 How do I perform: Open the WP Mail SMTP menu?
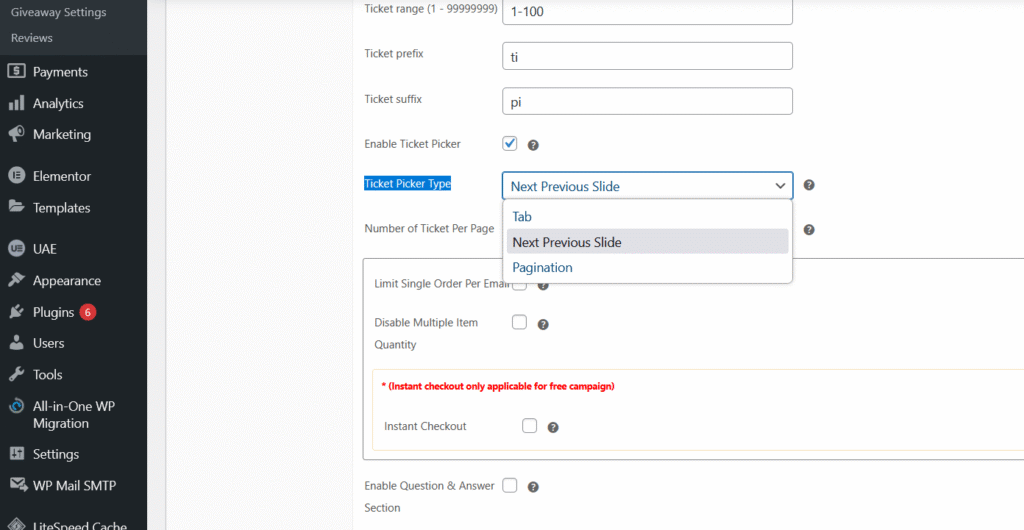click(x=74, y=486)
